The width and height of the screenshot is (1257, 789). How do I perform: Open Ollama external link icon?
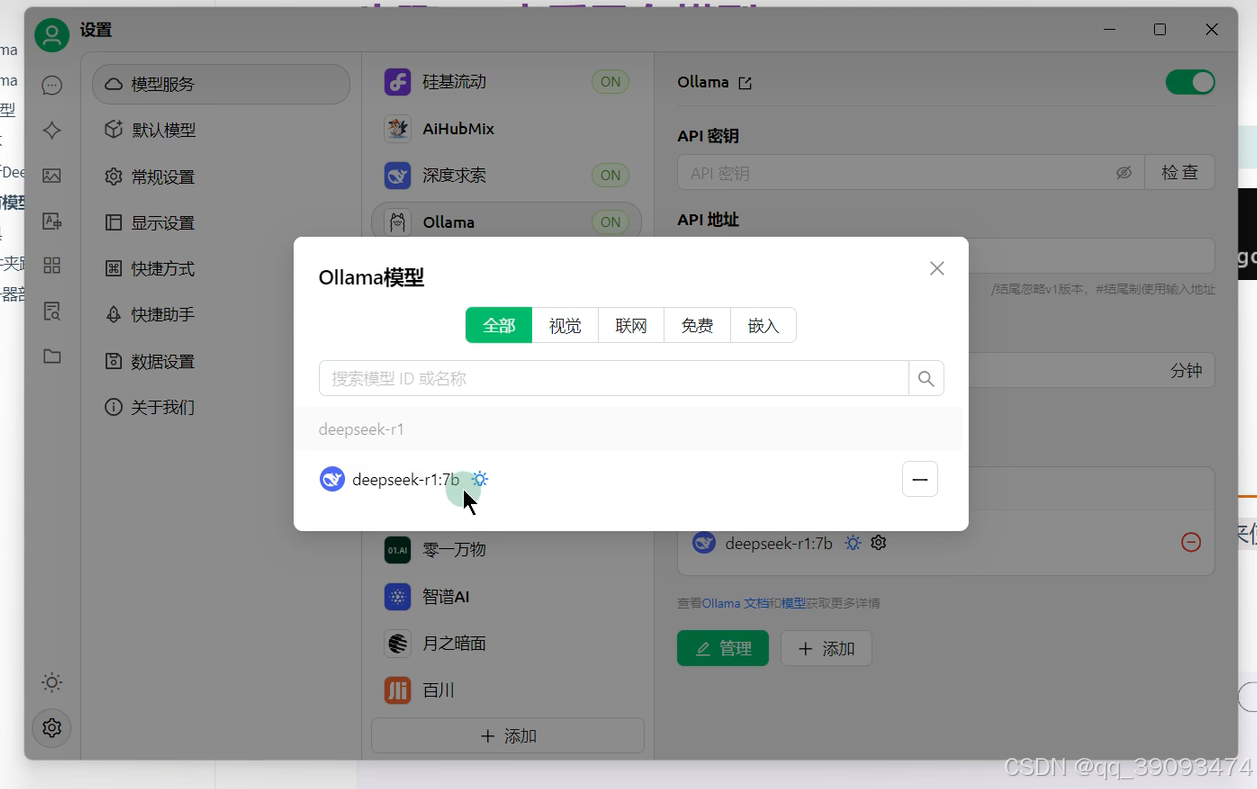tap(745, 83)
